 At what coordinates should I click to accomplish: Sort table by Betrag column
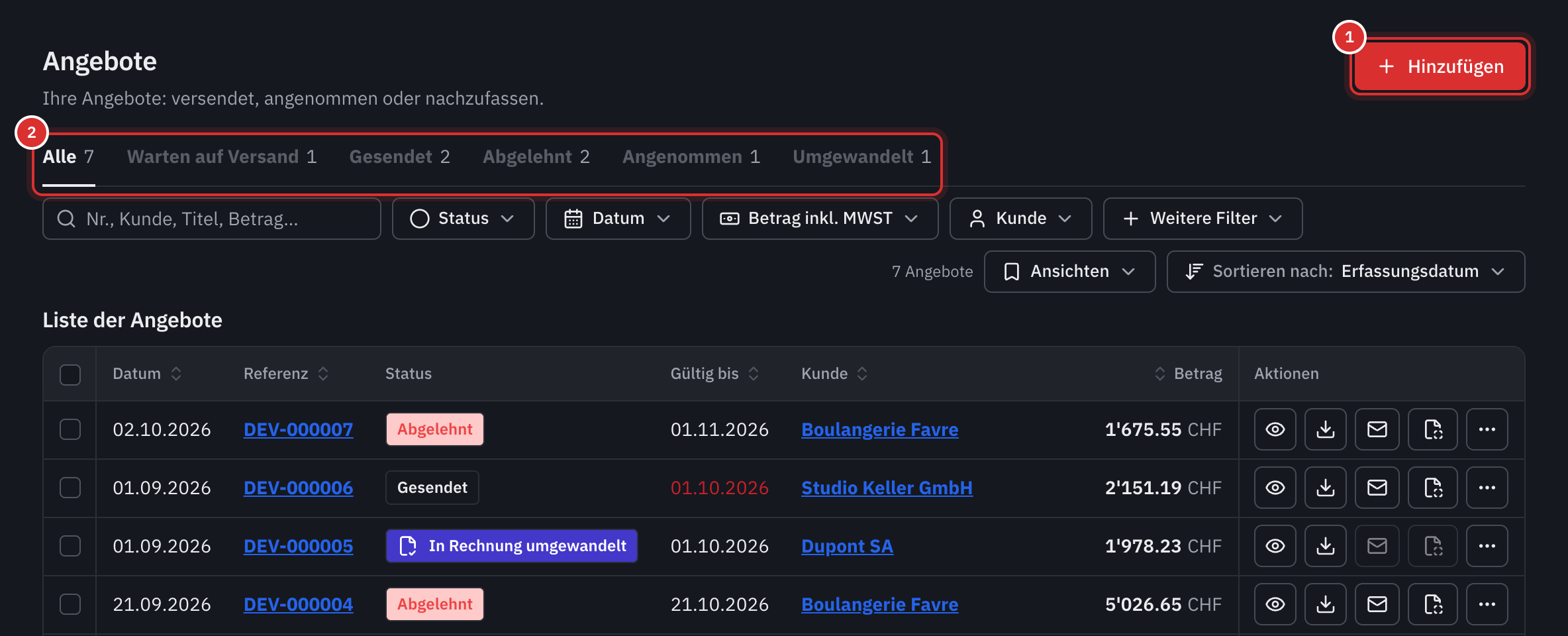1188,374
